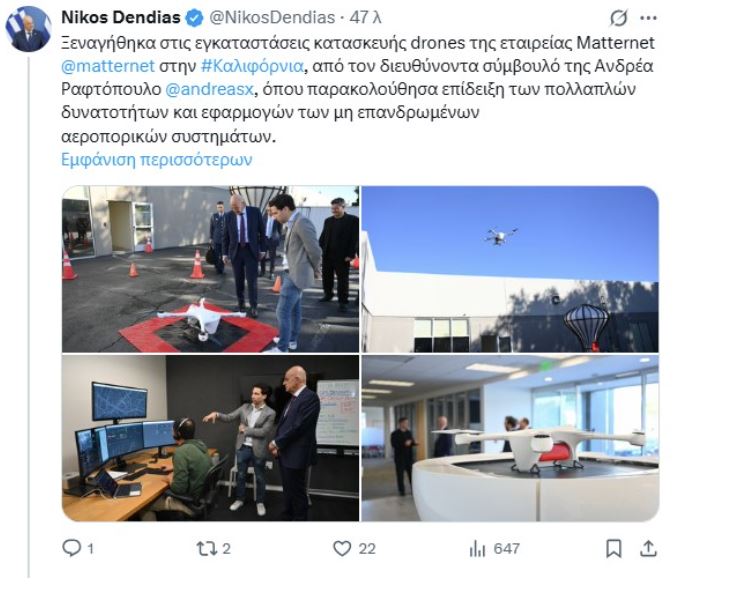The image size is (731, 593).
Task: Open photo of drone flying in blue sky
Action: [510, 269]
